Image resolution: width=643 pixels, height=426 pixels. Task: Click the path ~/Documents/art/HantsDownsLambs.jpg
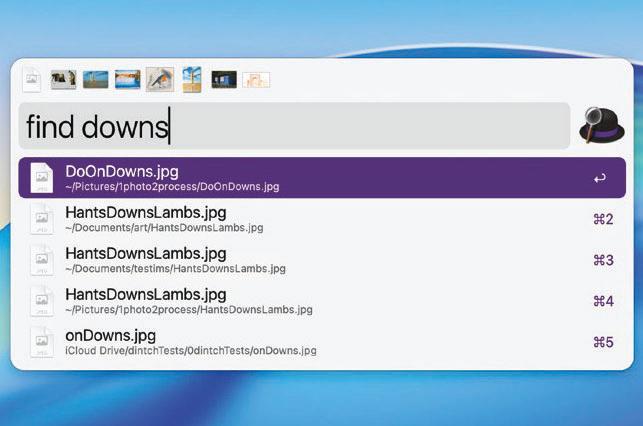tap(164, 228)
